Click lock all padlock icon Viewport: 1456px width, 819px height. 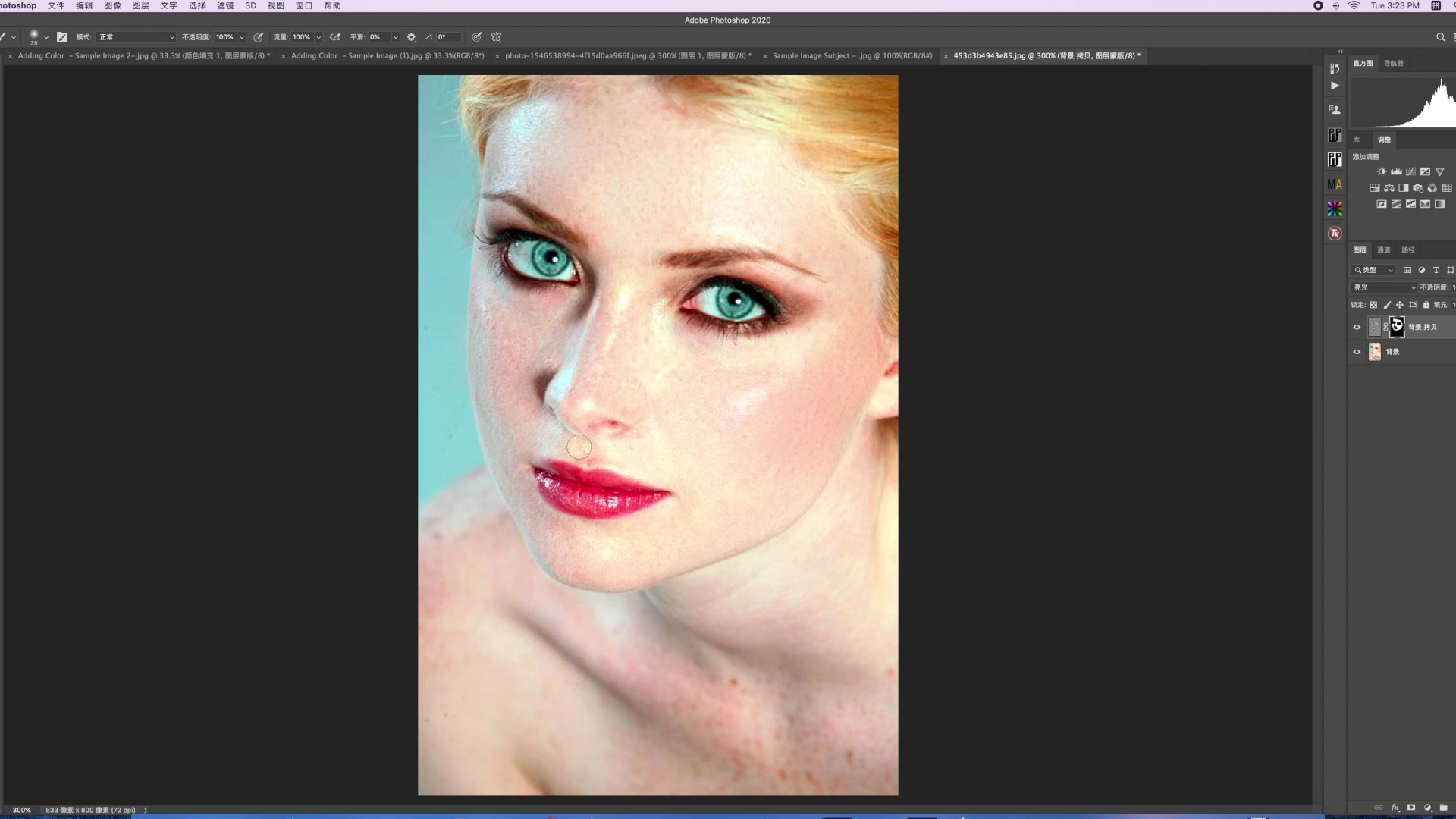click(x=1426, y=305)
